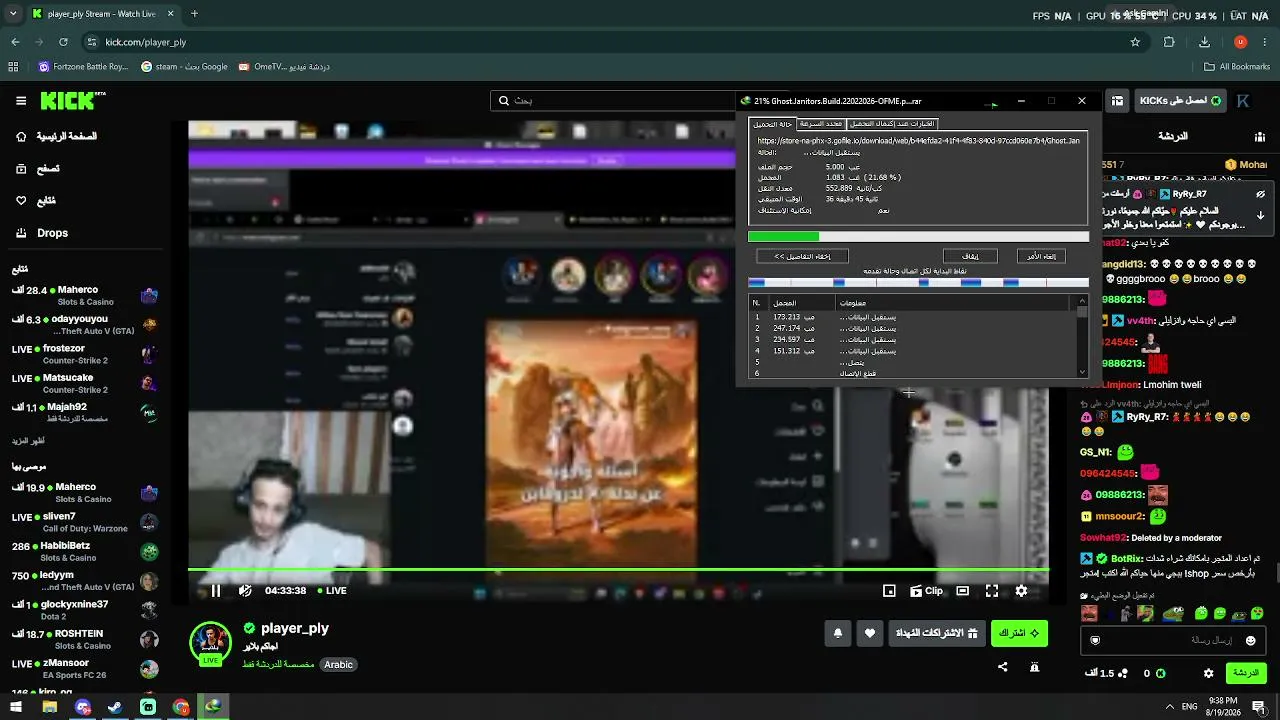The width and height of the screenshot is (1280, 720).
Task: Open speed limiter tab in download dialog
Action: [x=821, y=124]
